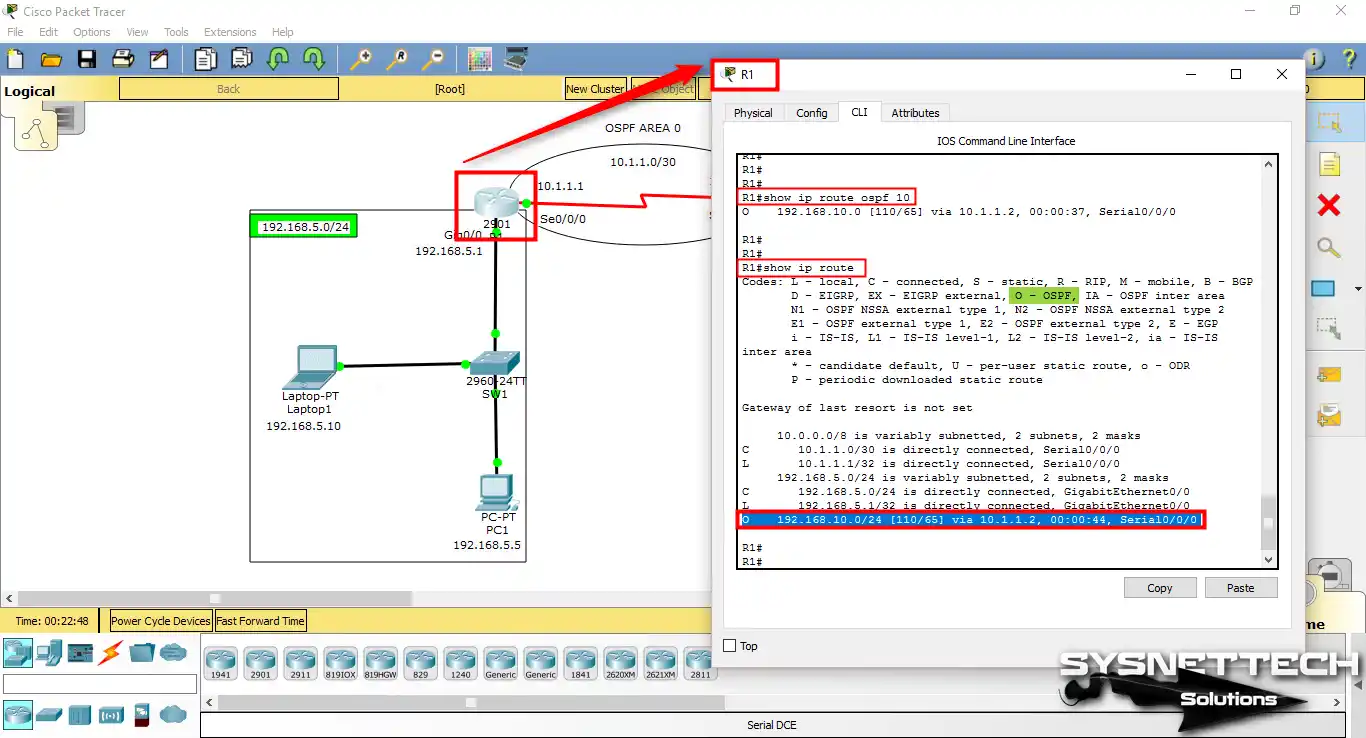
Task: Switch to the Attributes tab in R1
Action: (916, 113)
